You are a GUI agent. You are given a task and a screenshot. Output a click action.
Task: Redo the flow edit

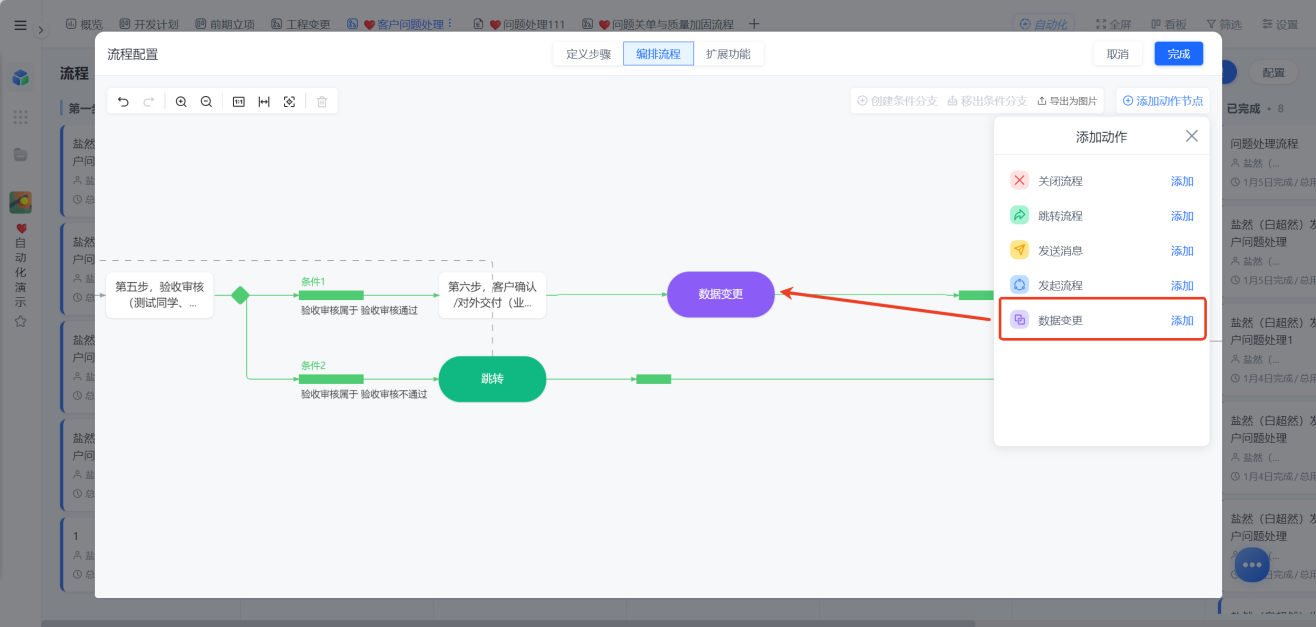(x=149, y=101)
